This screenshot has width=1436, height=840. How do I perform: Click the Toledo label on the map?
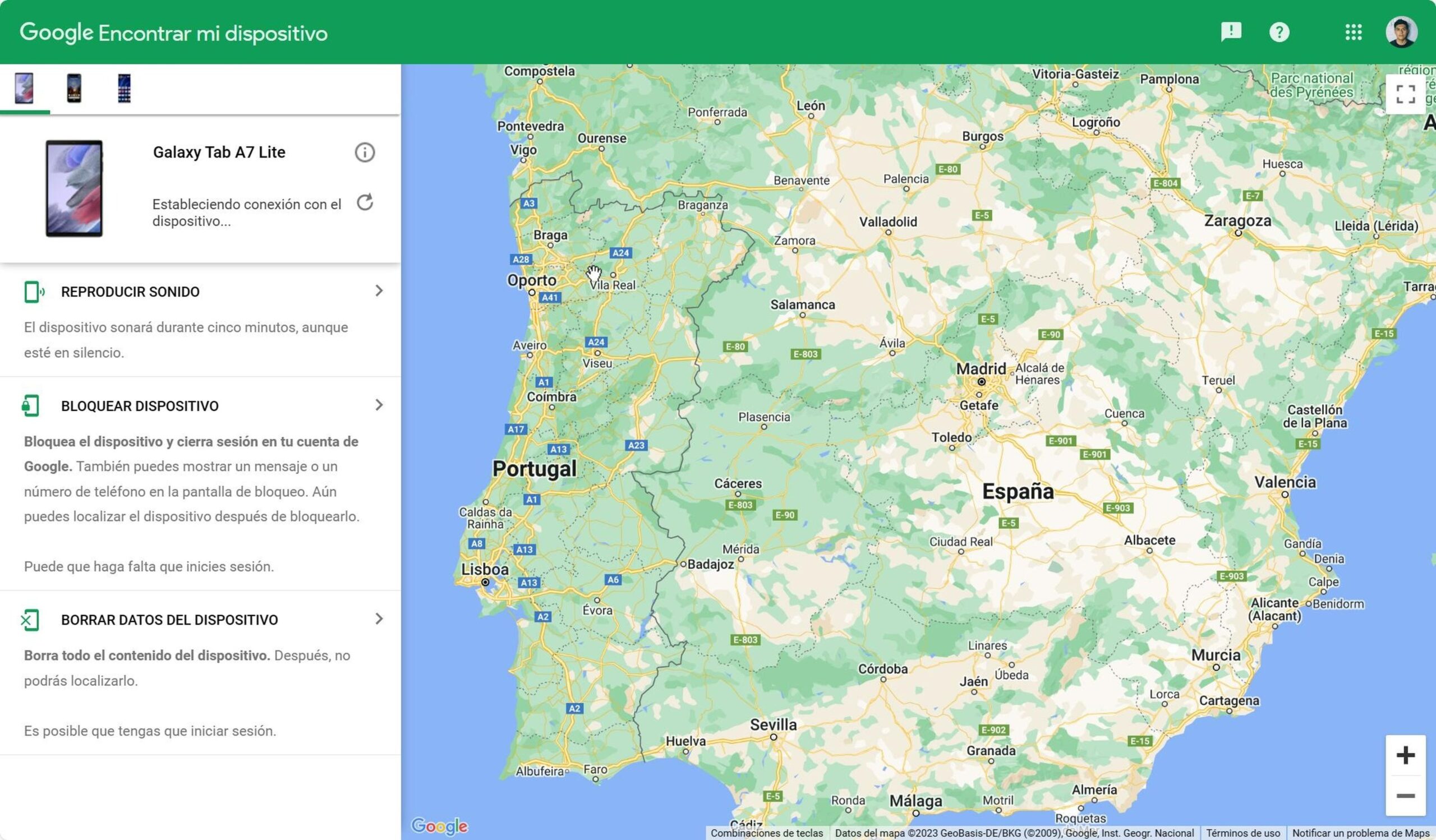[x=951, y=437]
